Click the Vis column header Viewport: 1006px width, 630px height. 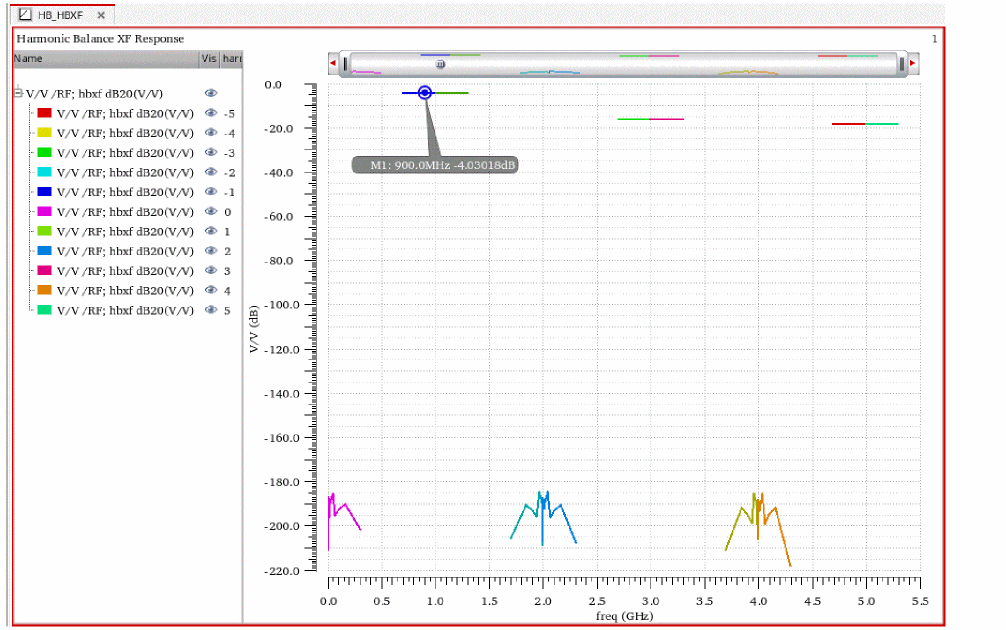click(209, 59)
